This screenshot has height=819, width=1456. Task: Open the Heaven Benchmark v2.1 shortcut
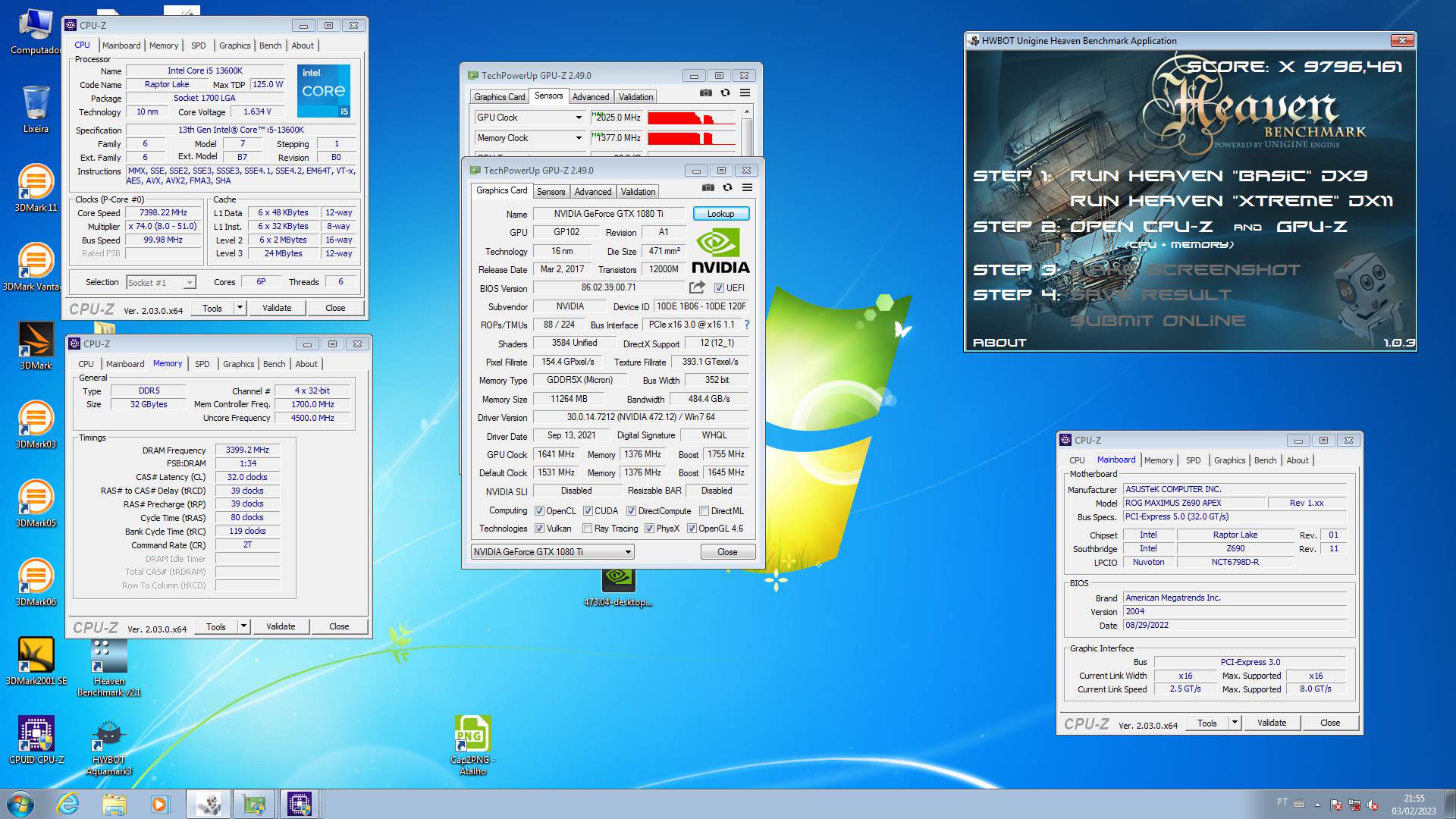point(108,667)
